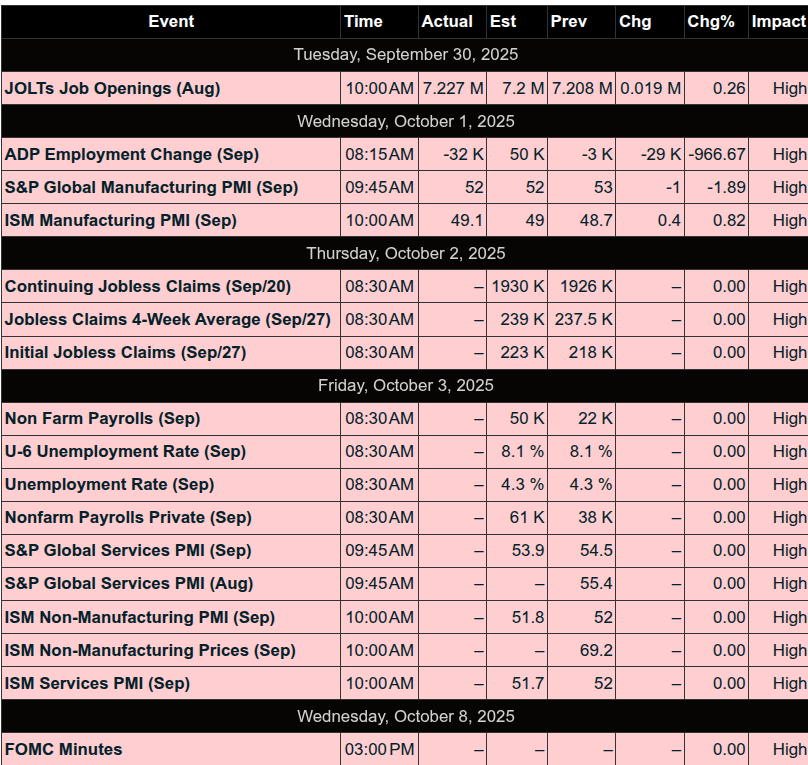Sort by the Event column header
This screenshot has height=765, width=808.
[171, 21]
